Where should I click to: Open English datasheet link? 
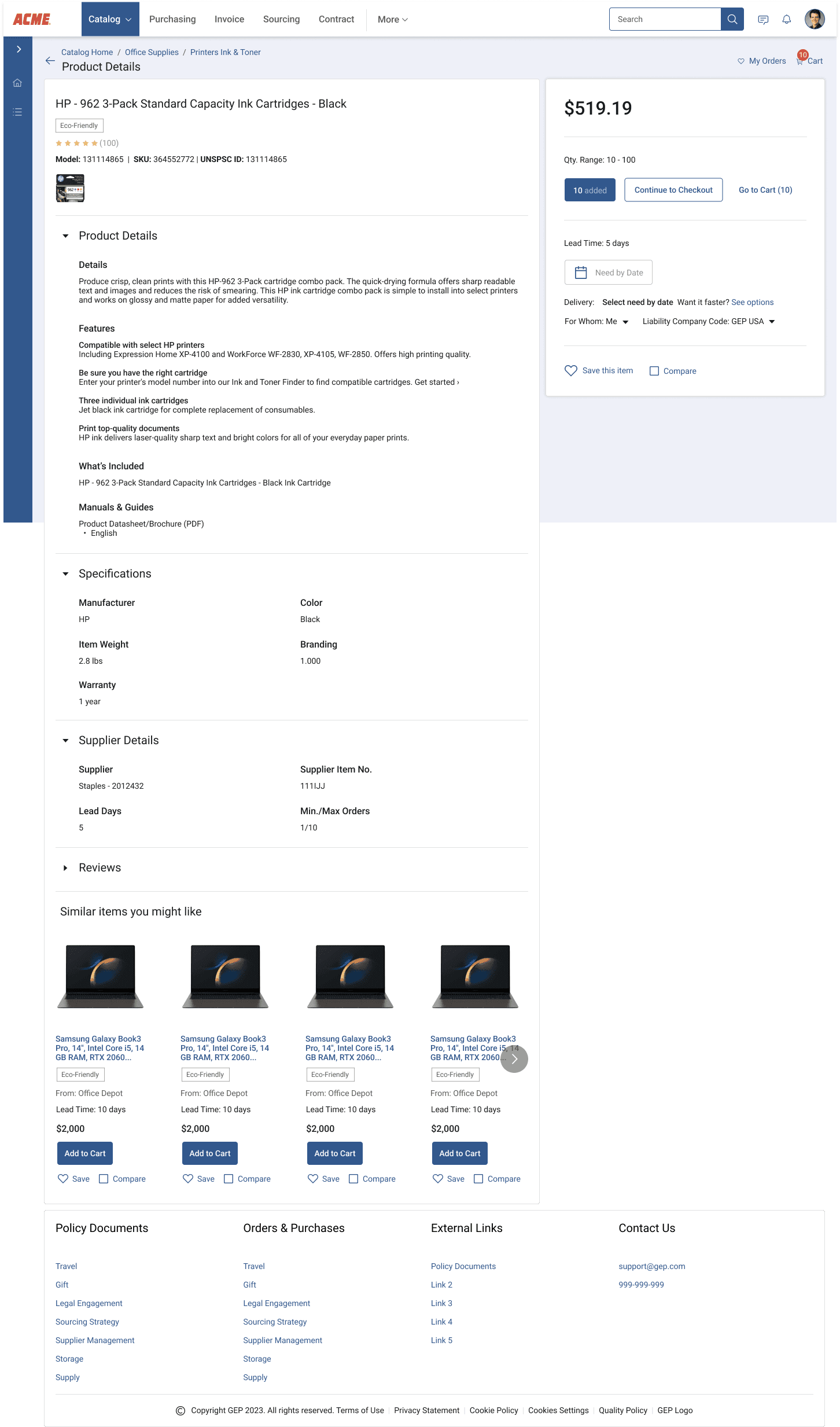click(x=104, y=533)
